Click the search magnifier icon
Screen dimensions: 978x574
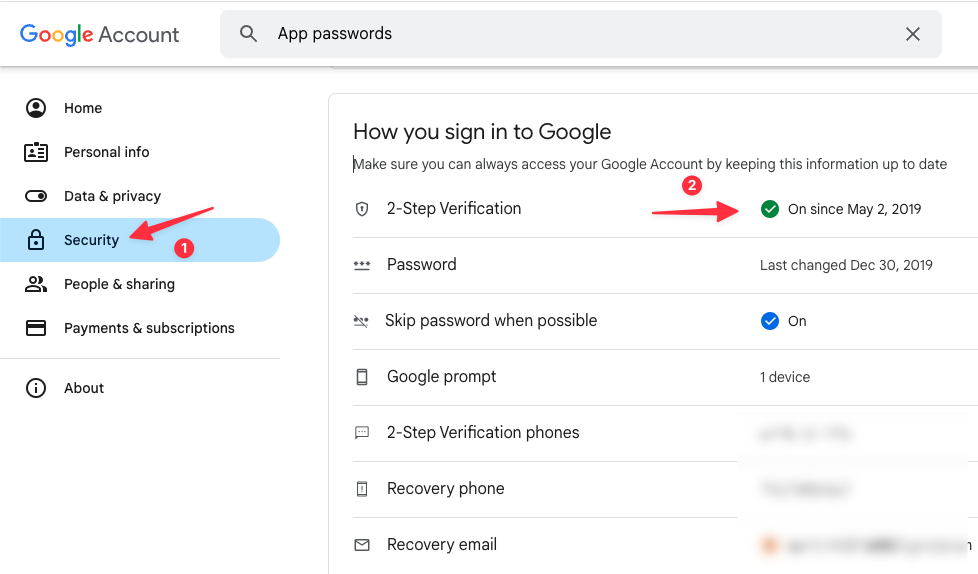tap(248, 34)
